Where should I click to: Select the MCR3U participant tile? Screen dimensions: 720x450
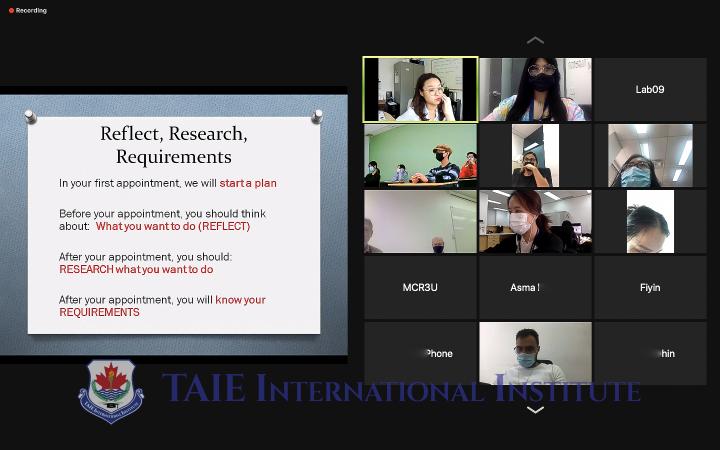[x=420, y=288]
